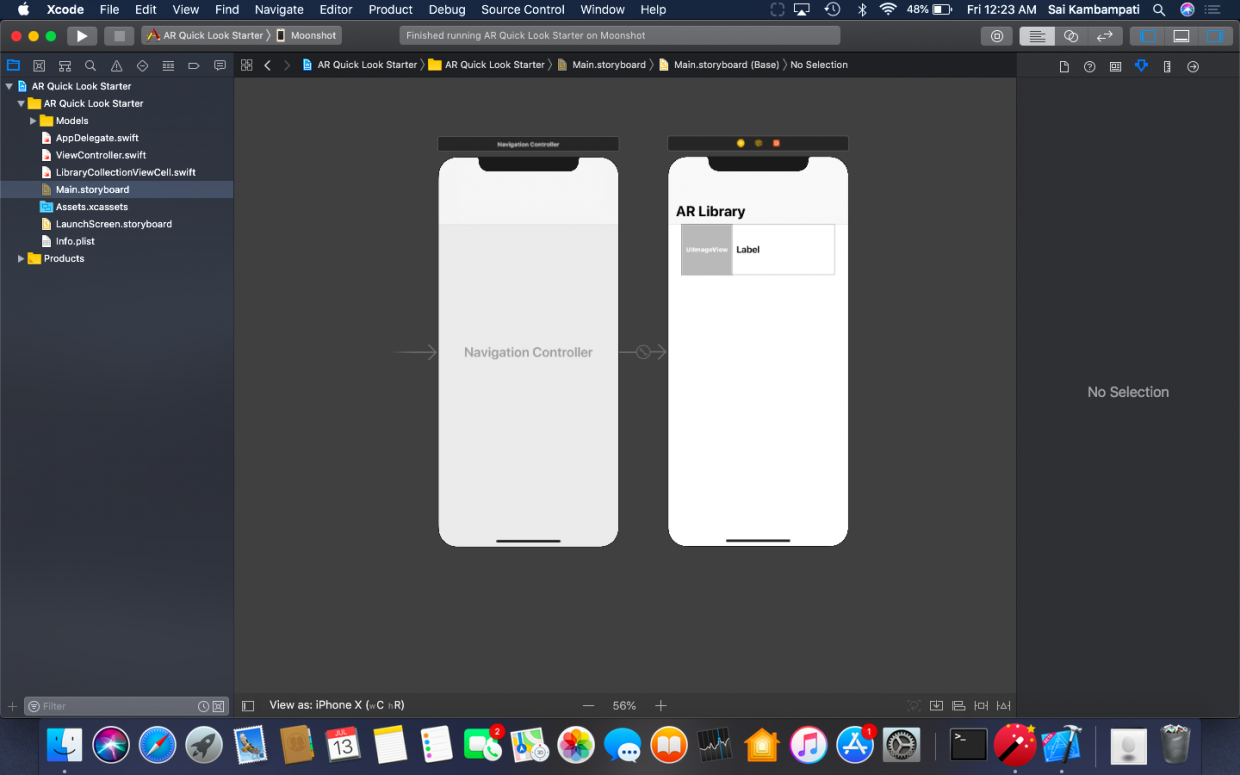
Task: Expand the Models folder
Action: click(32, 120)
